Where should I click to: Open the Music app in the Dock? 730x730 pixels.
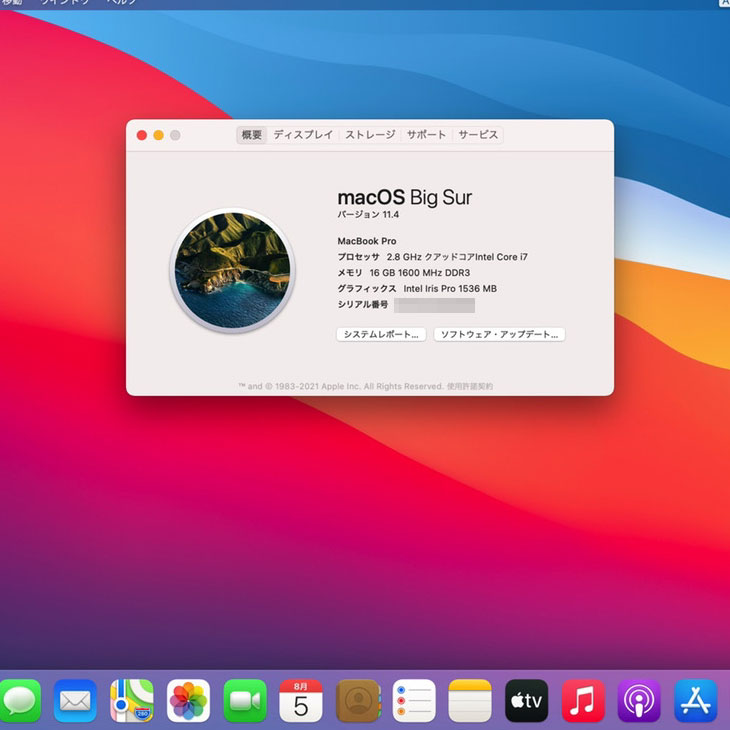[x=583, y=700]
